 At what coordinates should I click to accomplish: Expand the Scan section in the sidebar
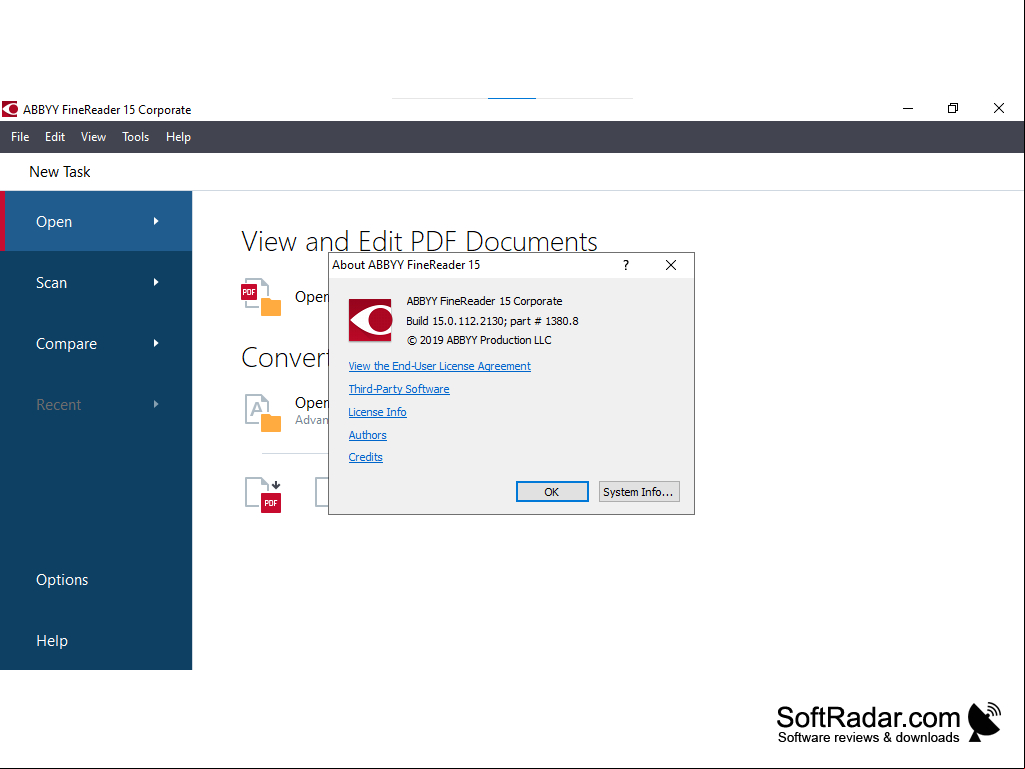(x=96, y=282)
